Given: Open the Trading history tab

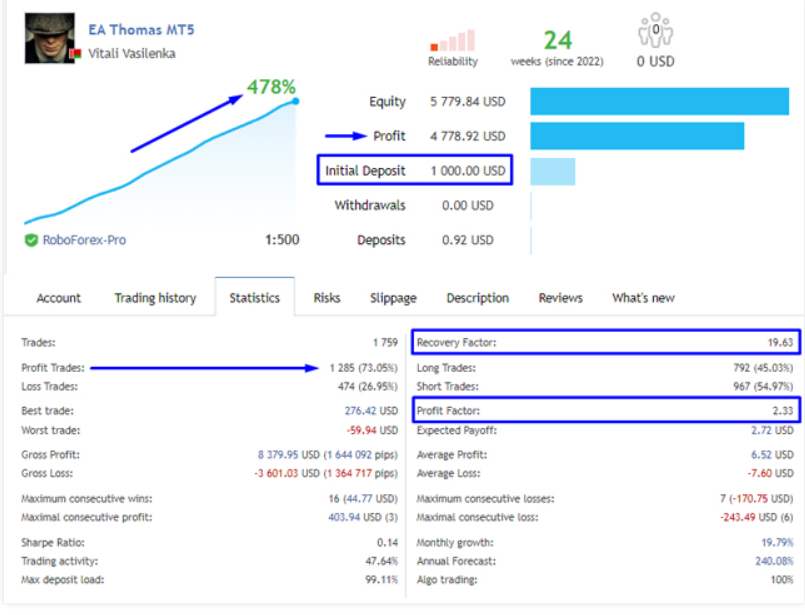Looking at the screenshot, I should click(155, 298).
